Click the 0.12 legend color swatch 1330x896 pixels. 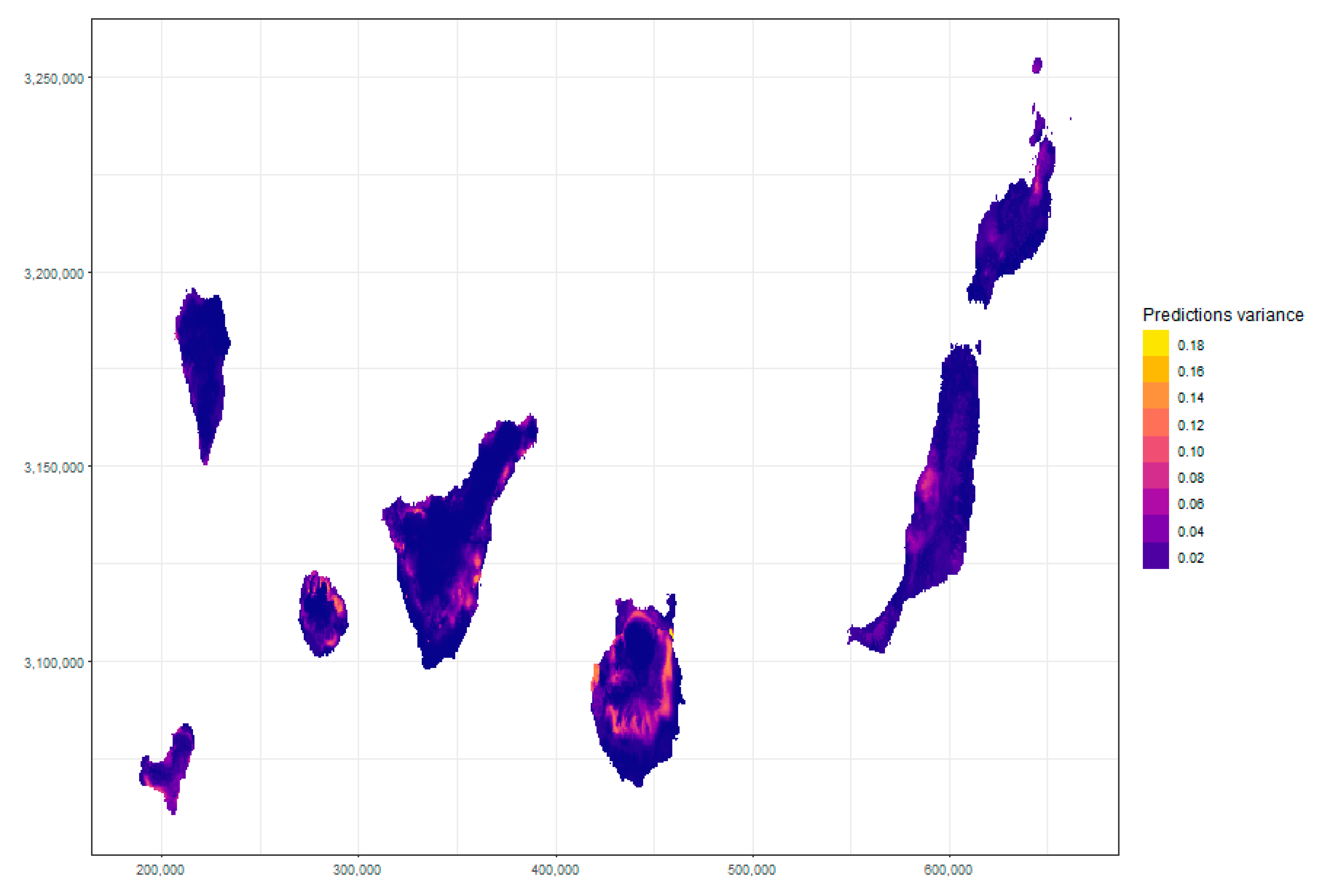tap(1155, 423)
